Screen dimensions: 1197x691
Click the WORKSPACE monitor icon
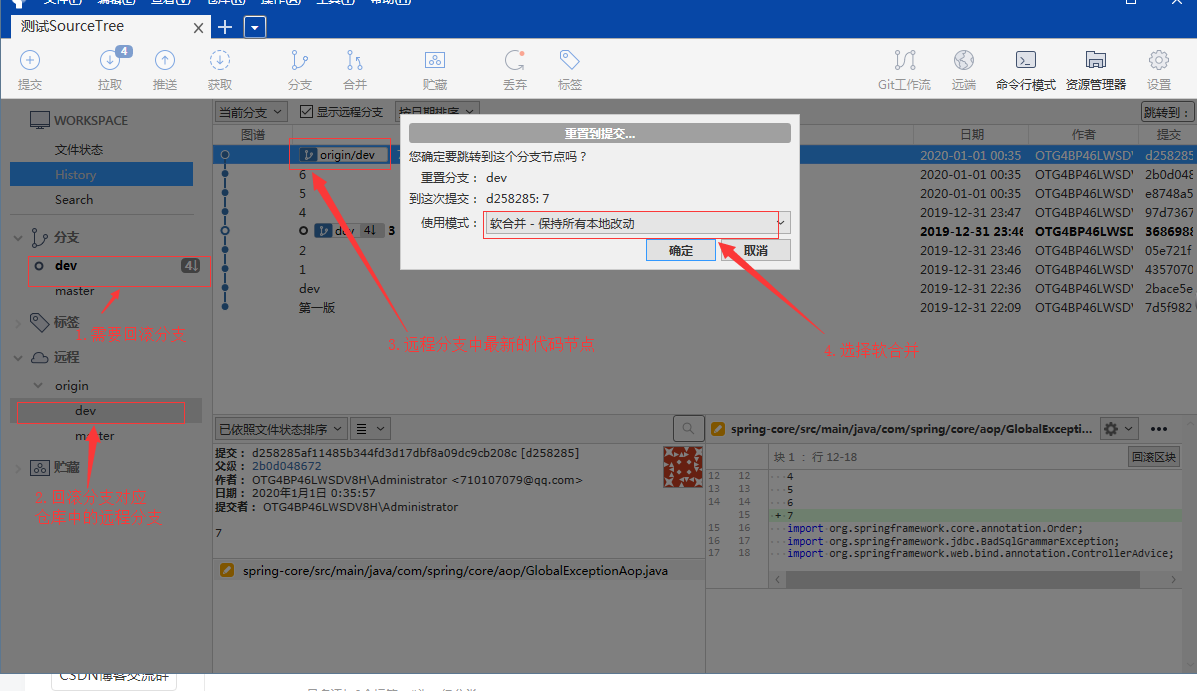tap(40, 120)
